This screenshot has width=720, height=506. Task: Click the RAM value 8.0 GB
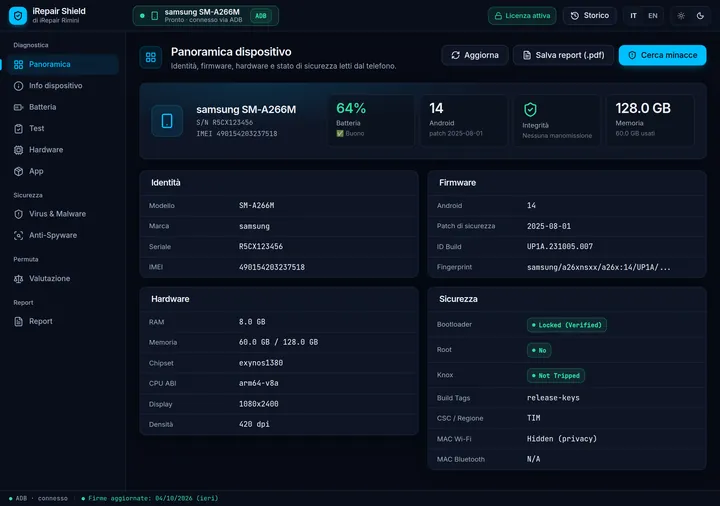[252, 322]
